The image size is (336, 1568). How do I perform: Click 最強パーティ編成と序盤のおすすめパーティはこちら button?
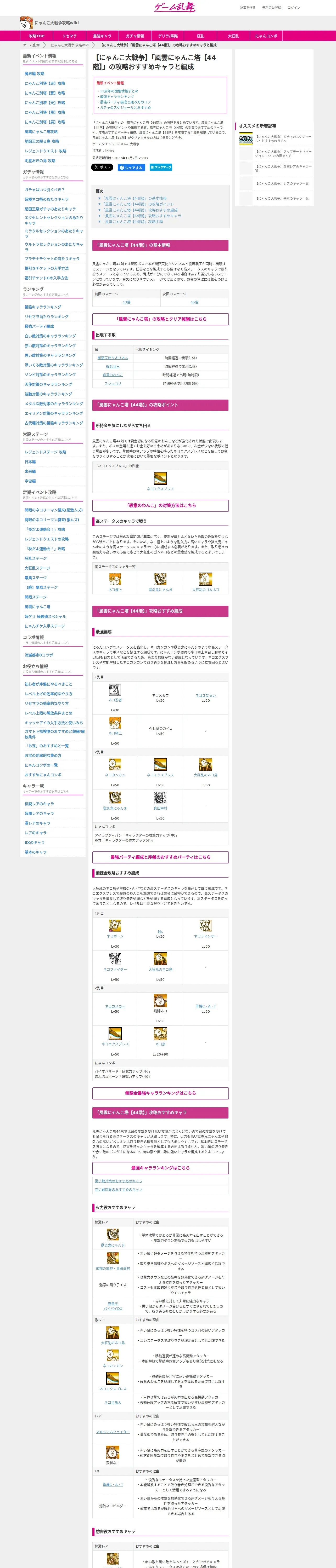tap(160, 857)
